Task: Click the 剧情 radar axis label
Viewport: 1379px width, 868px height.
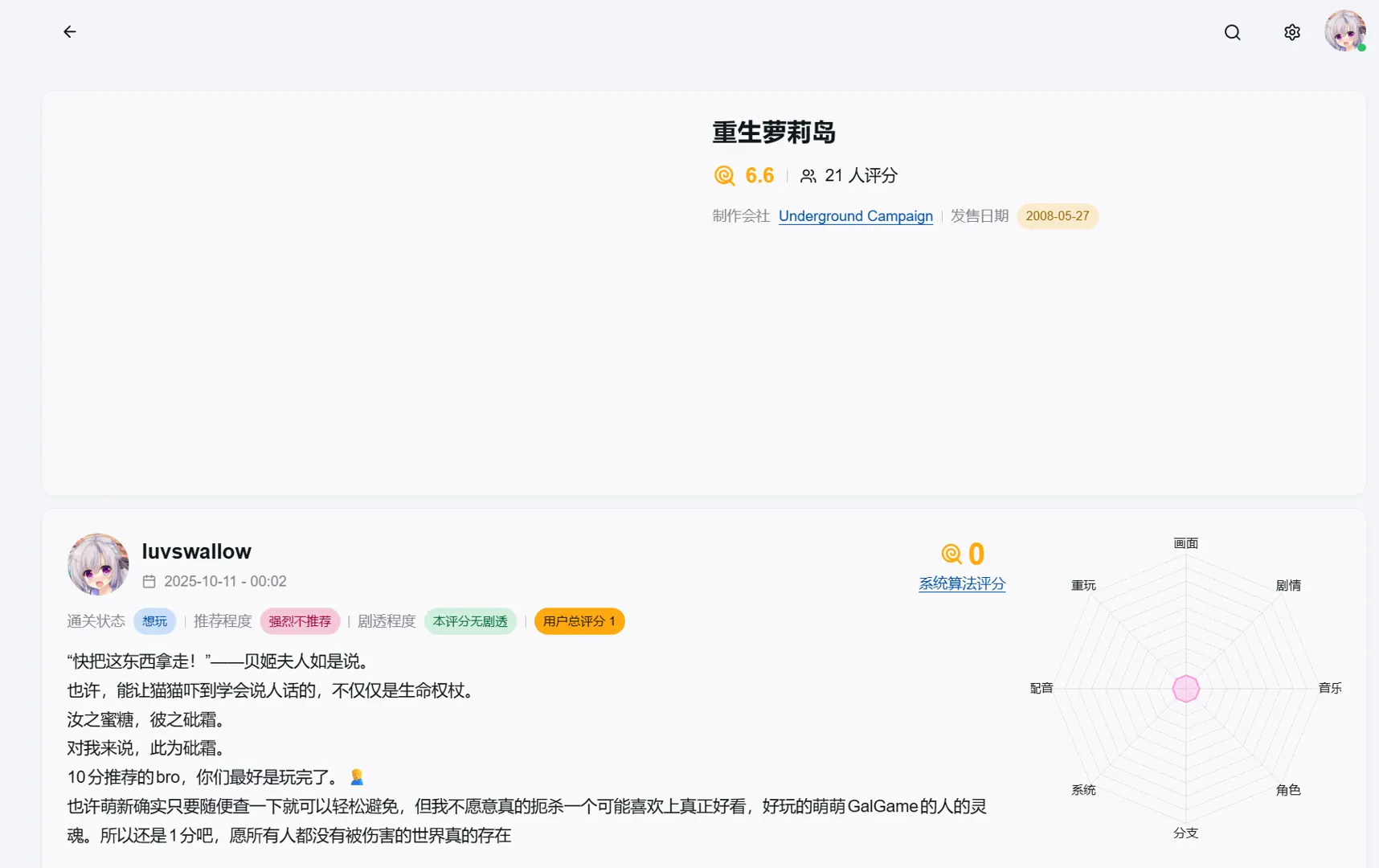Action: [x=1288, y=585]
